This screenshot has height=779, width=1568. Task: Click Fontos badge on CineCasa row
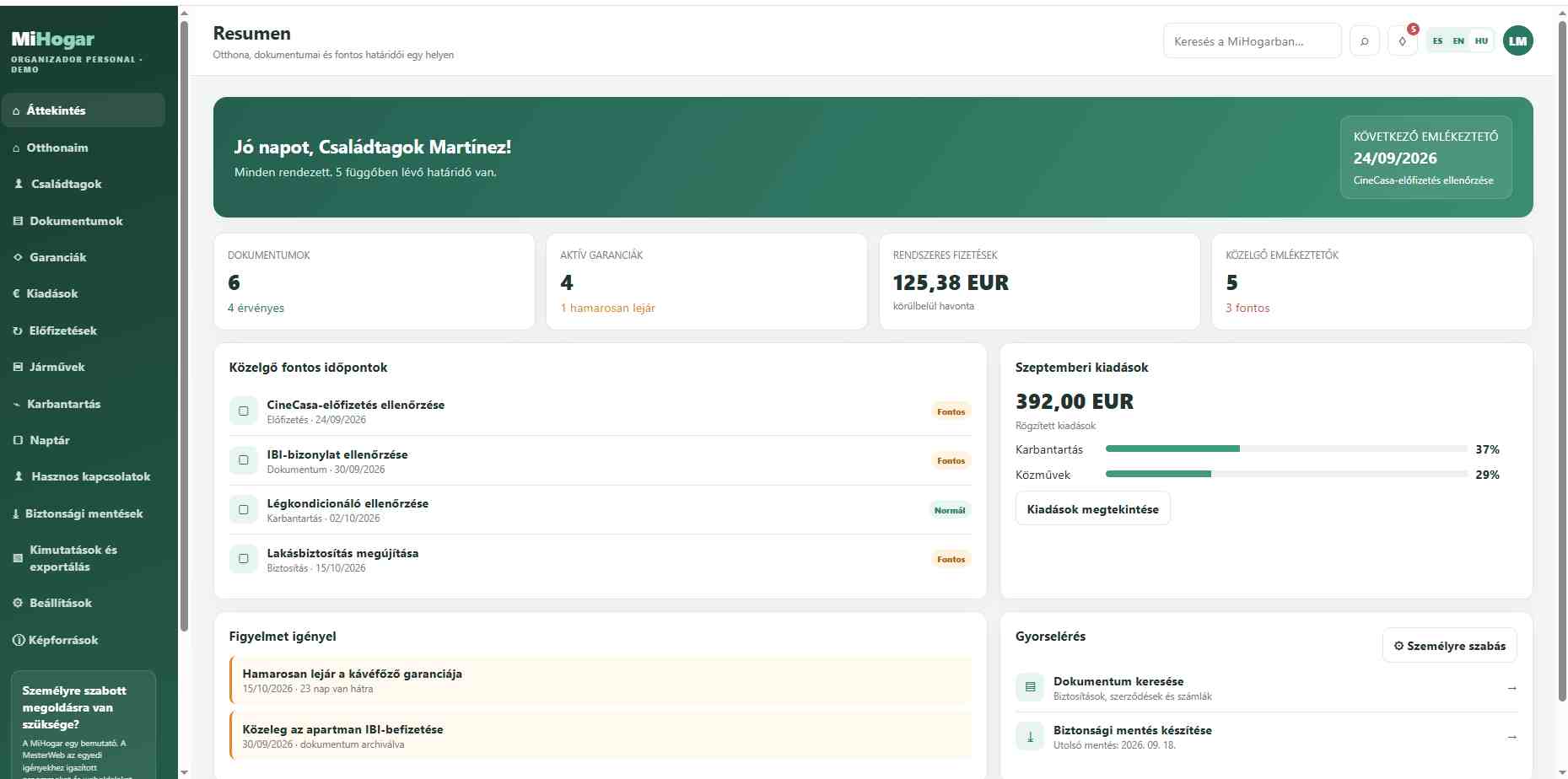[951, 411]
